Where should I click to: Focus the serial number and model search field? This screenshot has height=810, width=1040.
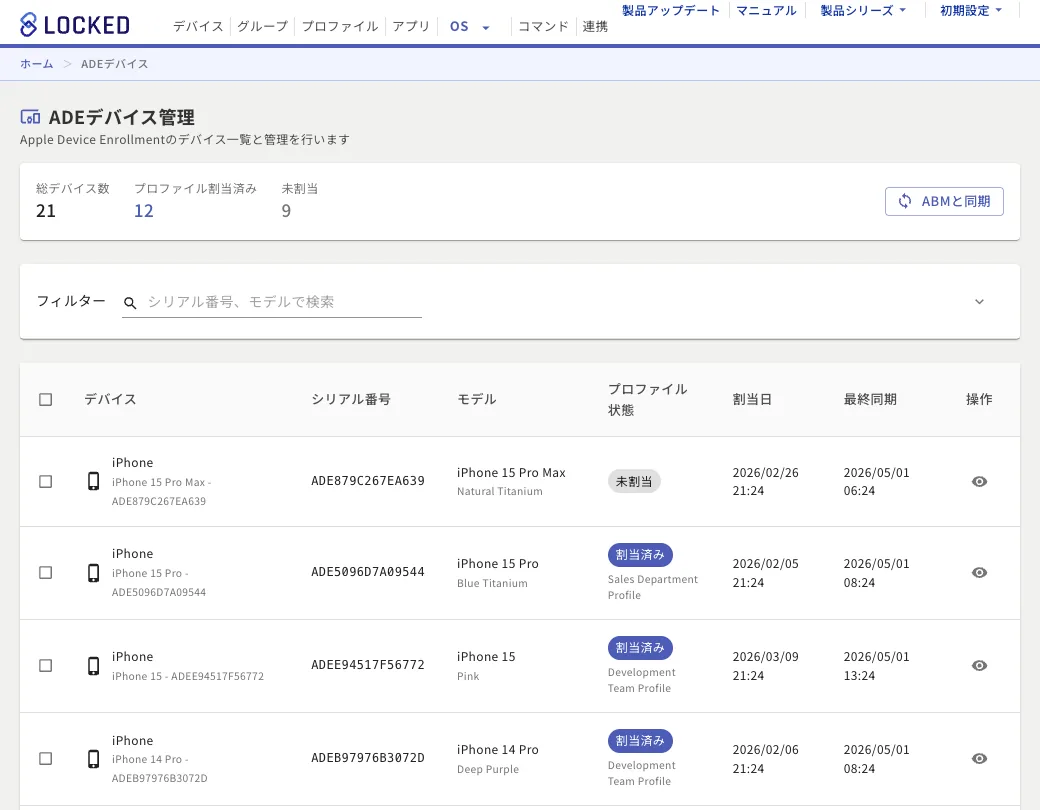tap(272, 302)
